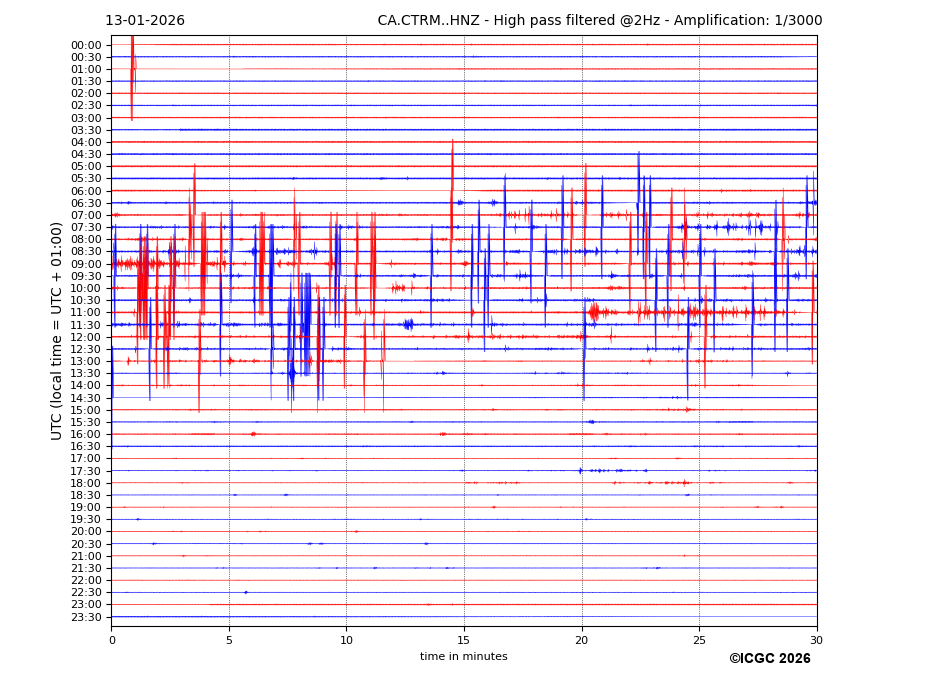Select the 15:00 time row label
The image size is (927, 696).
pos(86,410)
